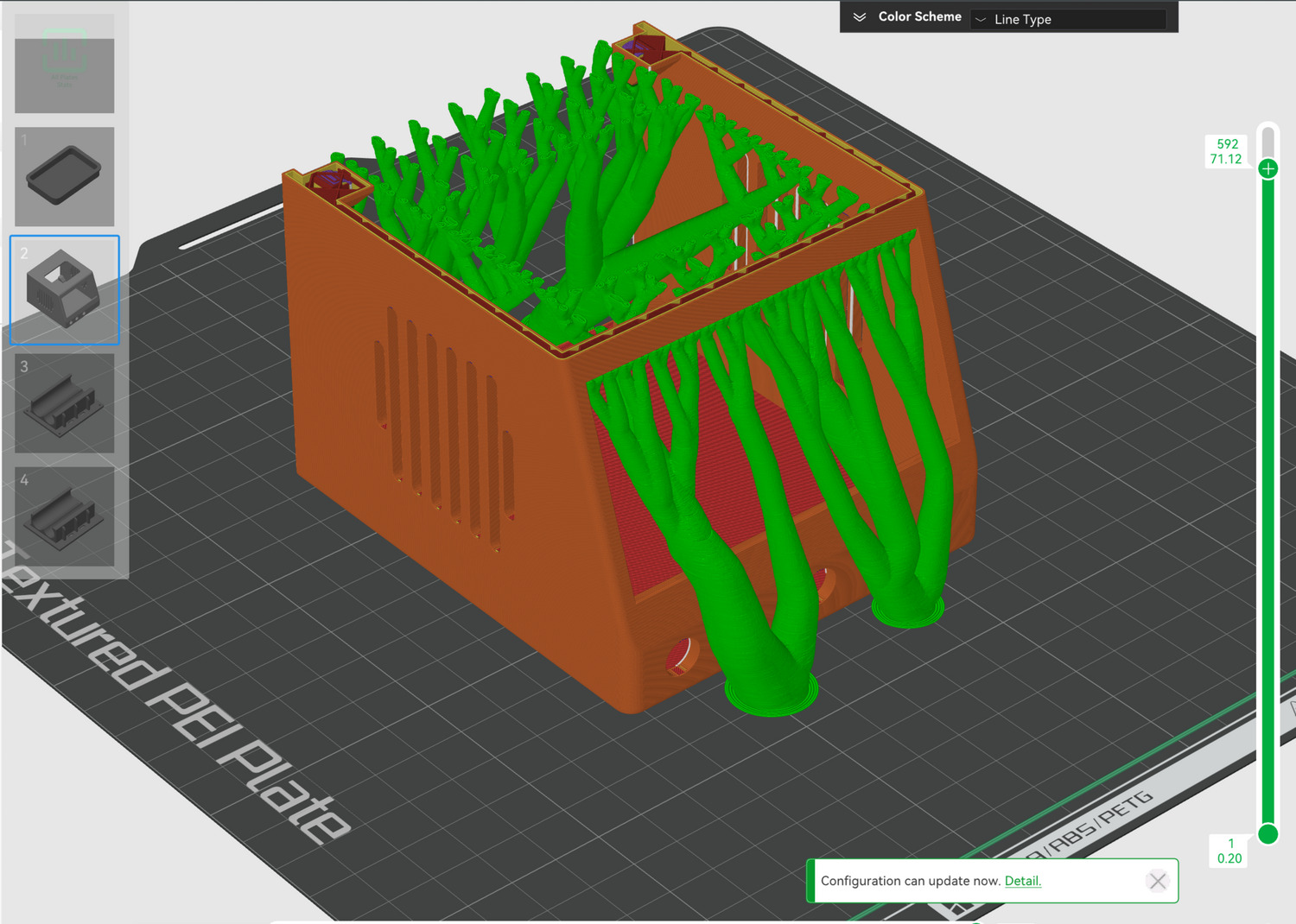The image size is (1296, 924).
Task: Click the layer 1 / 0.20 label
Action: click(x=1229, y=851)
